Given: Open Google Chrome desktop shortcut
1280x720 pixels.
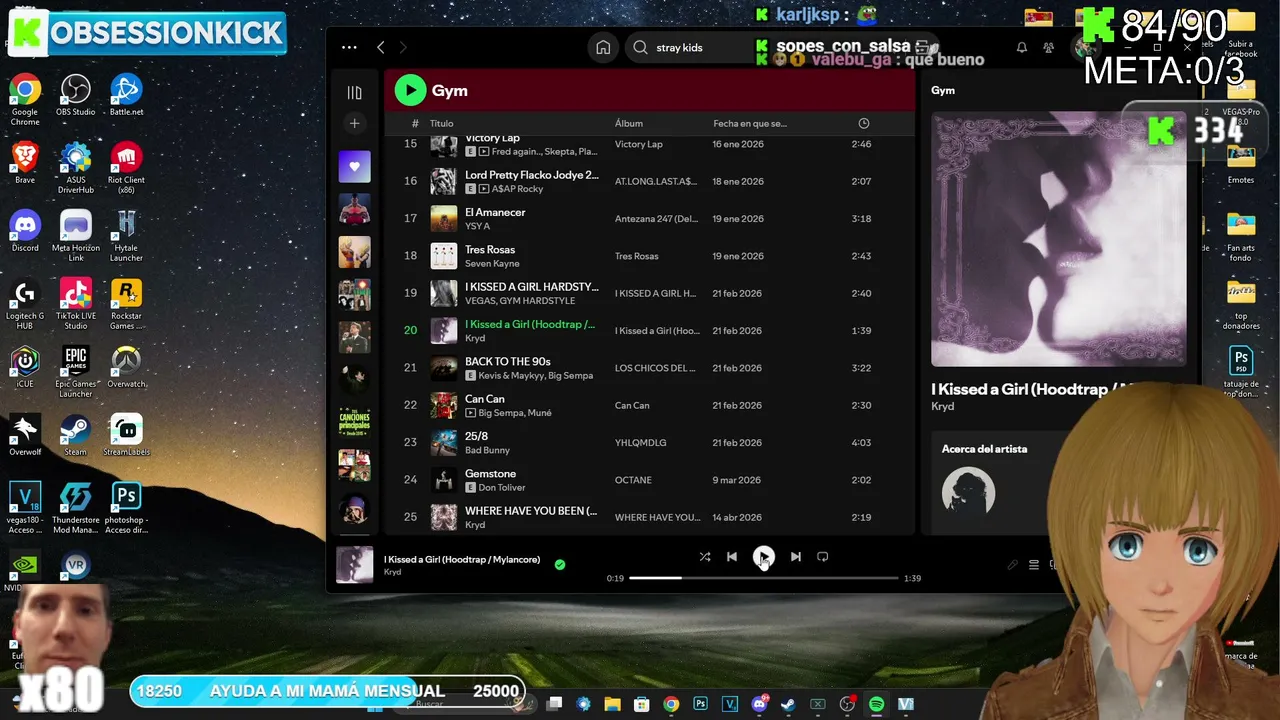Looking at the screenshot, I should point(25,97).
